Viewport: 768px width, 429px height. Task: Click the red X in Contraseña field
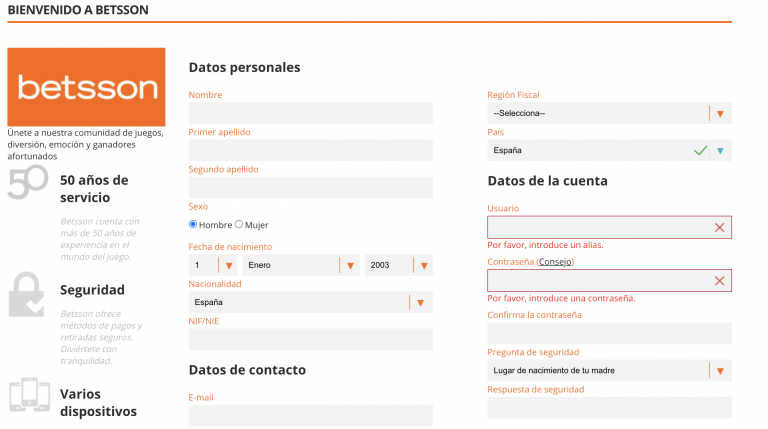[719, 281]
